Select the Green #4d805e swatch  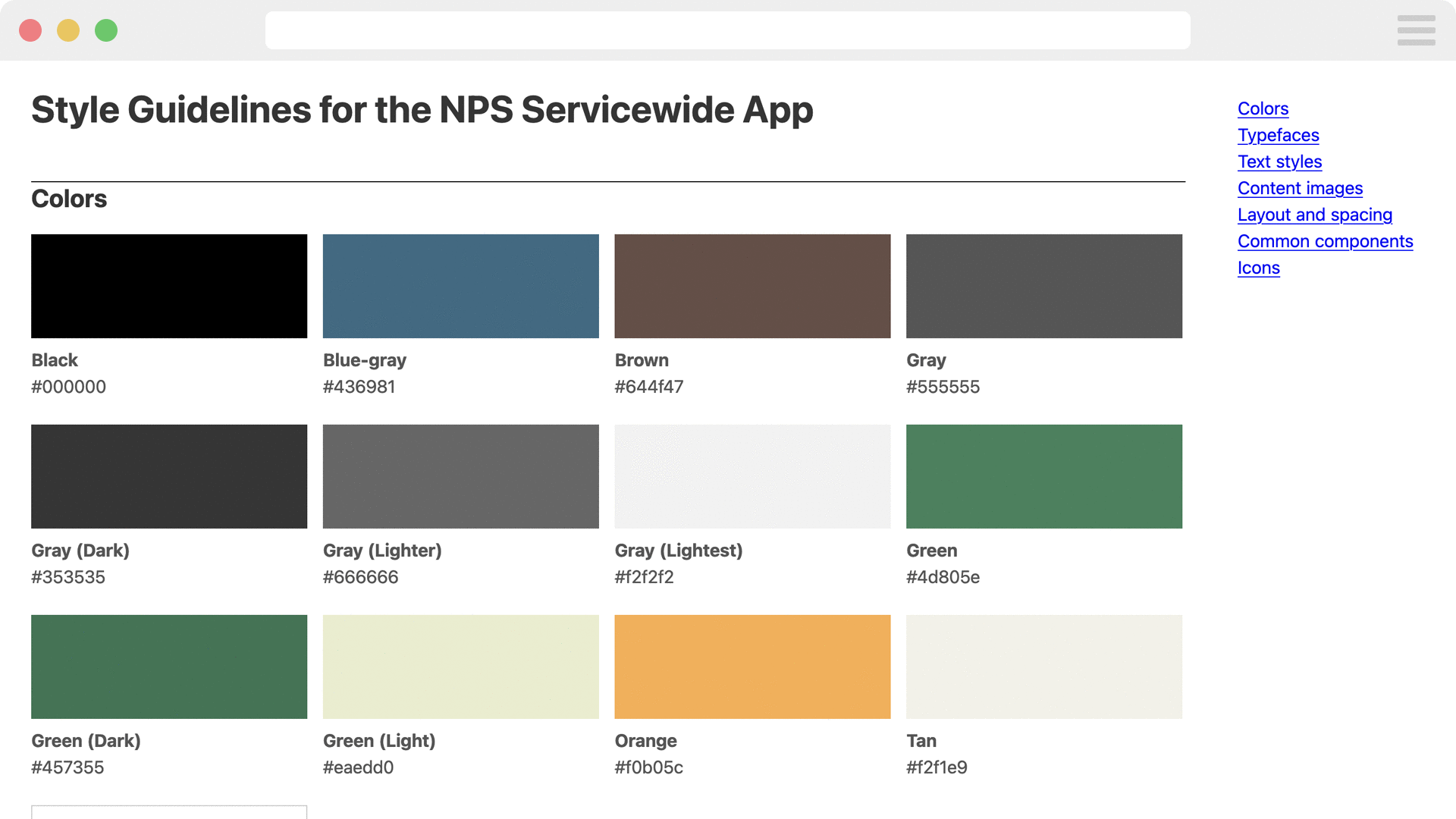tap(1043, 476)
